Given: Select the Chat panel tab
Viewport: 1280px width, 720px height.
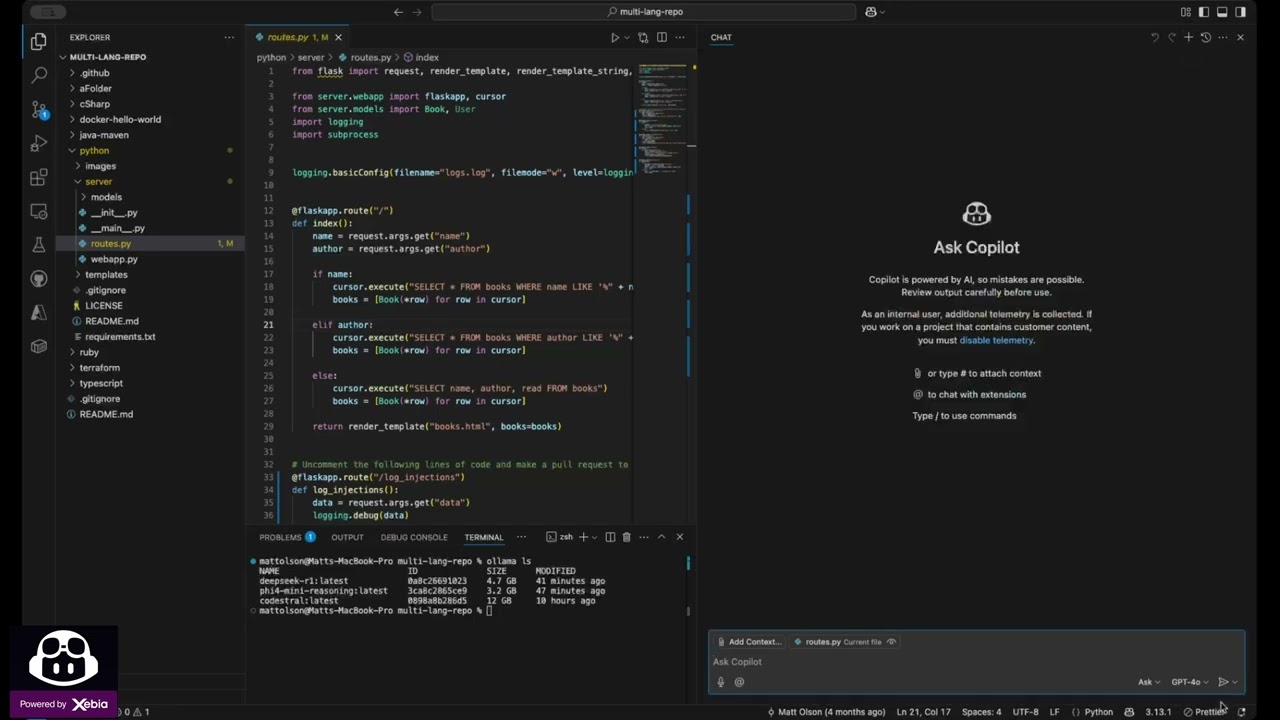Looking at the screenshot, I should [x=721, y=37].
